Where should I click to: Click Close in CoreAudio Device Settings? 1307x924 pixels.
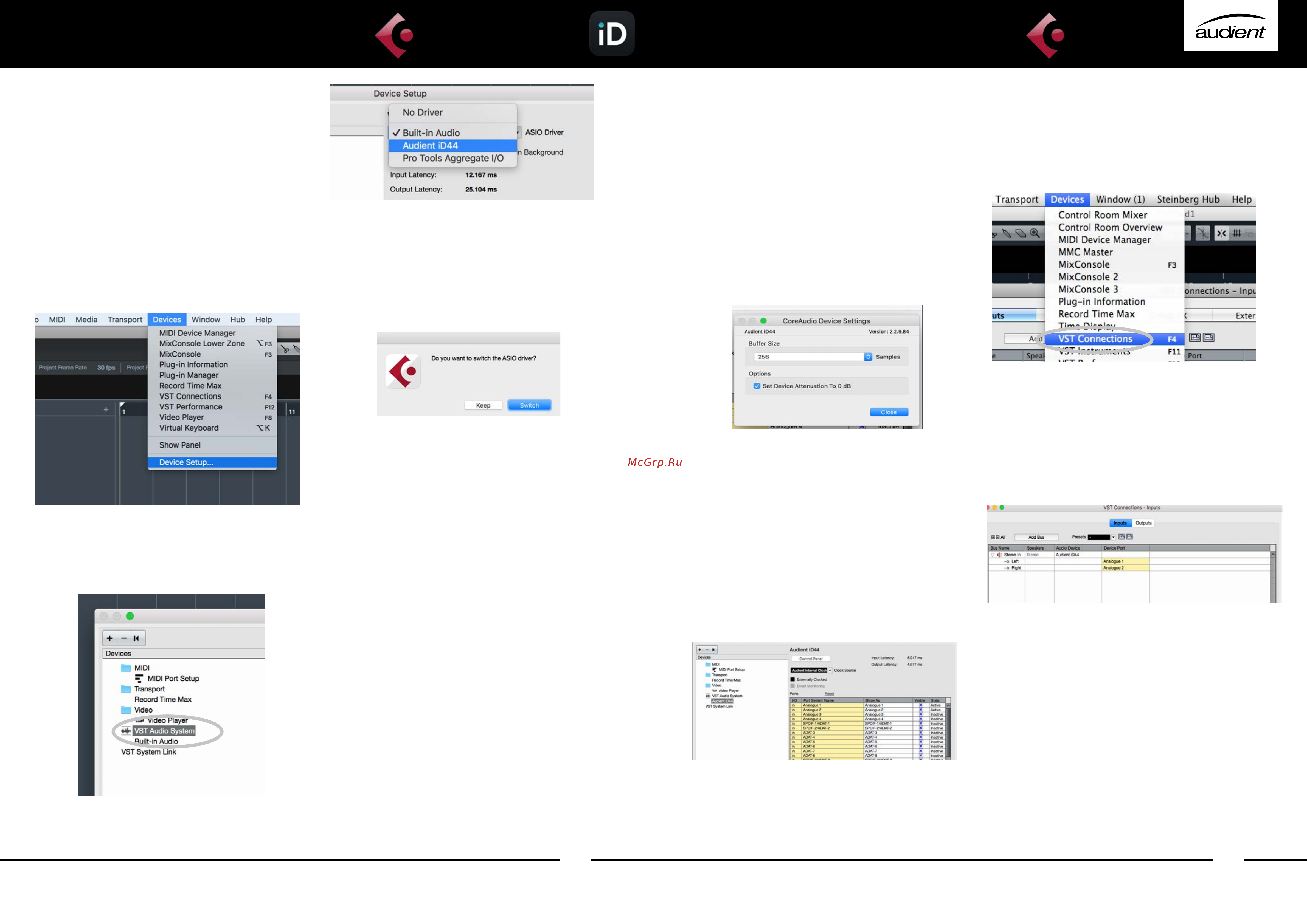click(x=889, y=412)
